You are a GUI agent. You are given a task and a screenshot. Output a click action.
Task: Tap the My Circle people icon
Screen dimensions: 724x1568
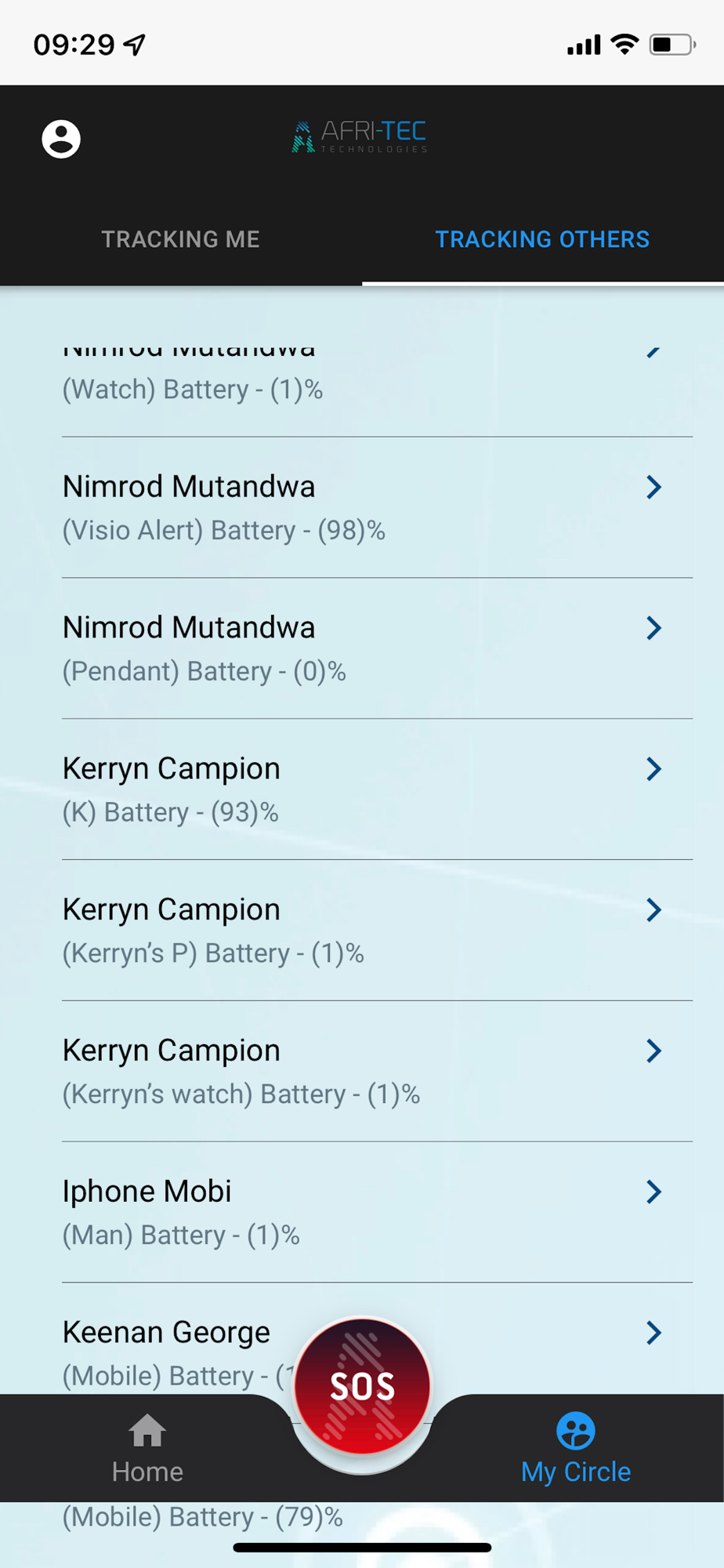point(576,1431)
